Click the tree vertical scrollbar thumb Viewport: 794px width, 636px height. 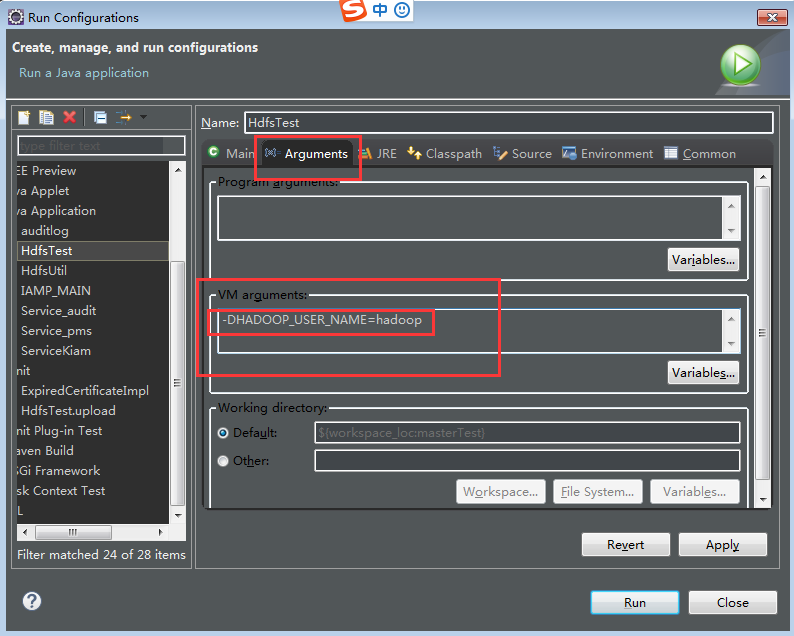[x=178, y=383]
